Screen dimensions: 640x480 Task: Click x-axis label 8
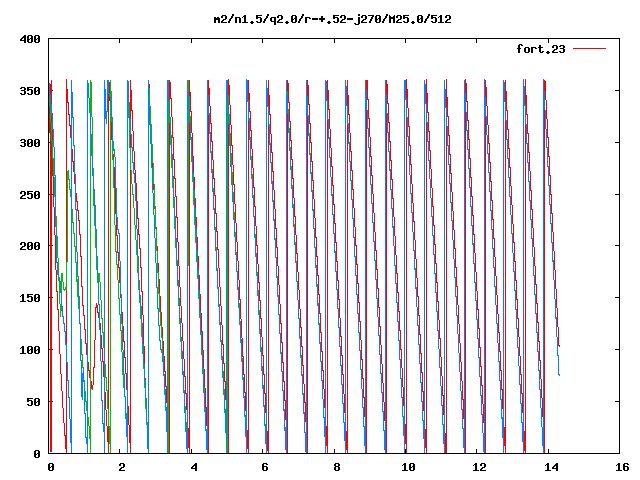(336, 467)
